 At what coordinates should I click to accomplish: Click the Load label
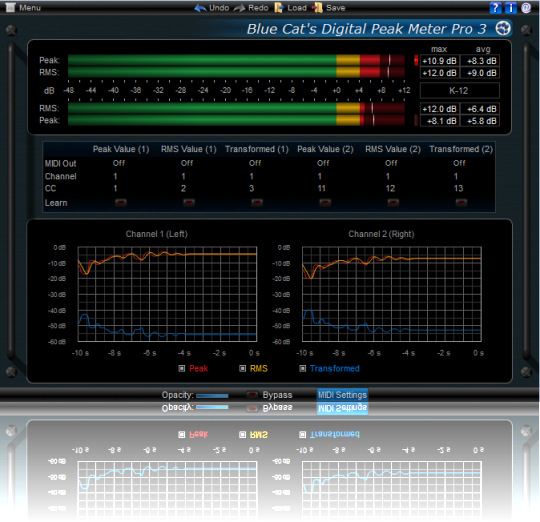[297, 8]
